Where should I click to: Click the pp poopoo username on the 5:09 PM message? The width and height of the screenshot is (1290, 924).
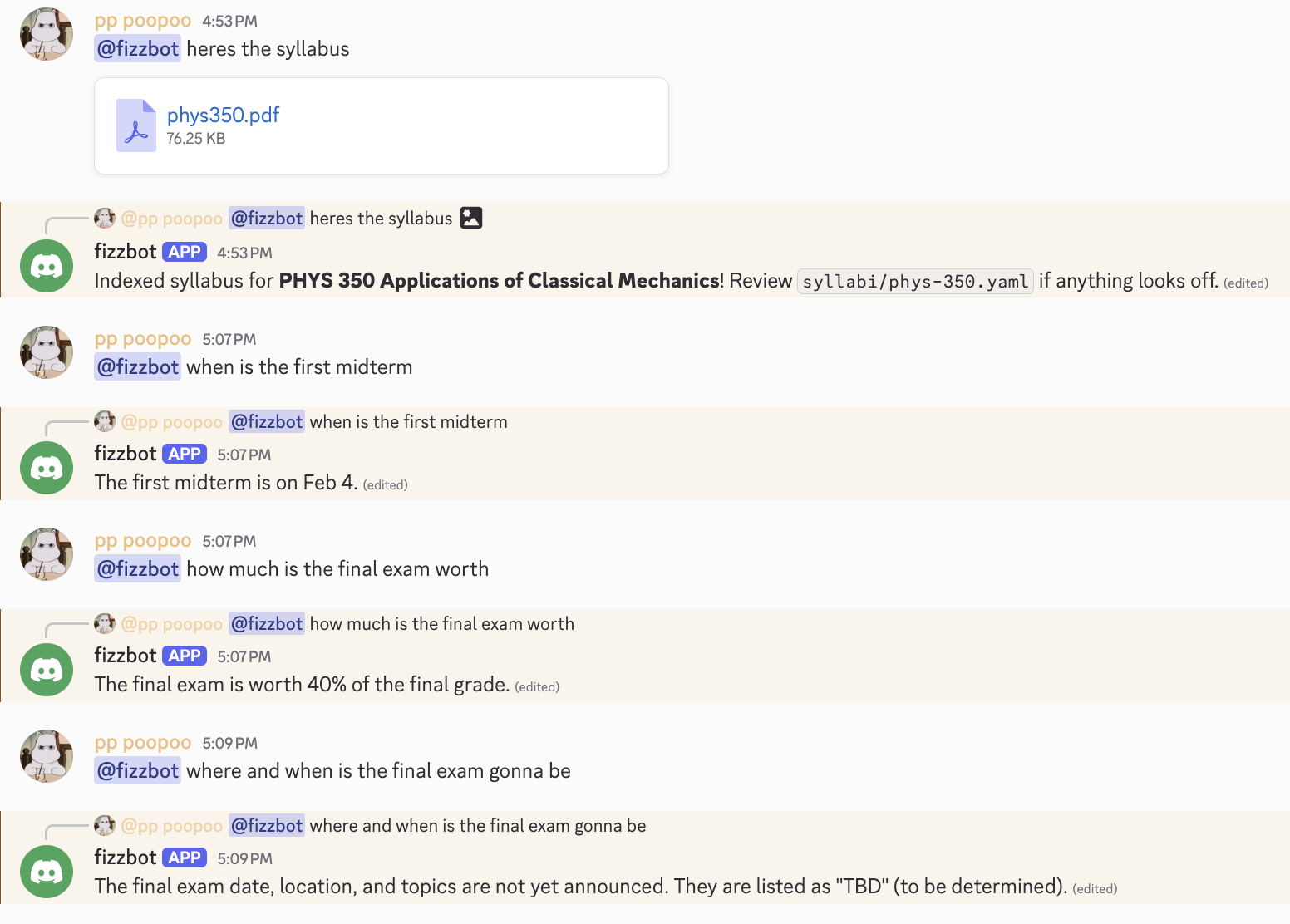143,743
